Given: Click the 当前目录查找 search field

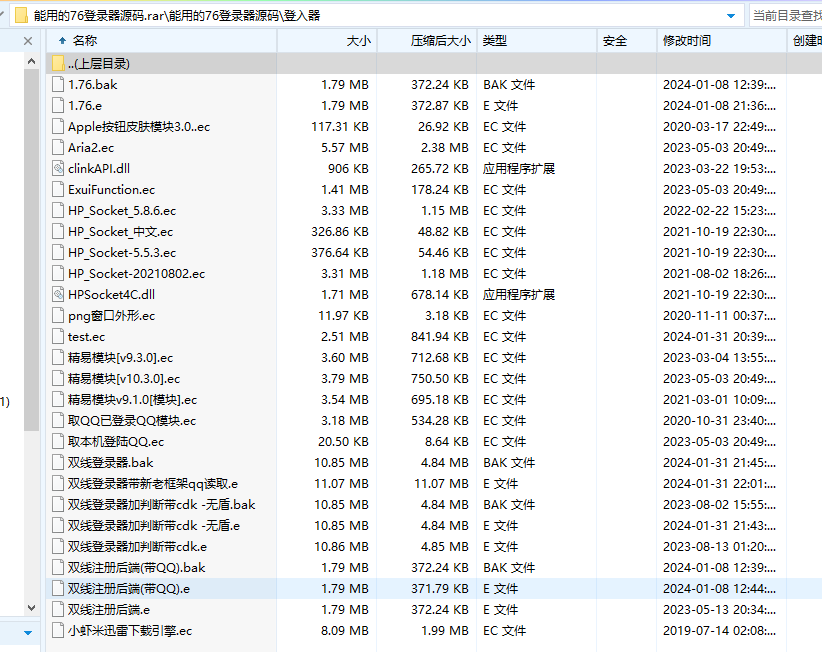Looking at the screenshot, I should click(x=785, y=15).
